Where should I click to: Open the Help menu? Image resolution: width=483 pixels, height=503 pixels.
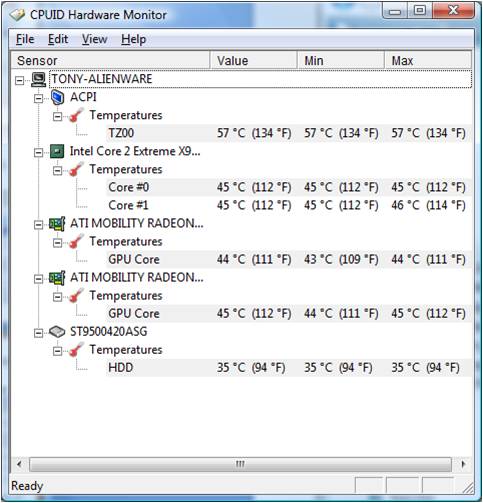[x=133, y=39]
